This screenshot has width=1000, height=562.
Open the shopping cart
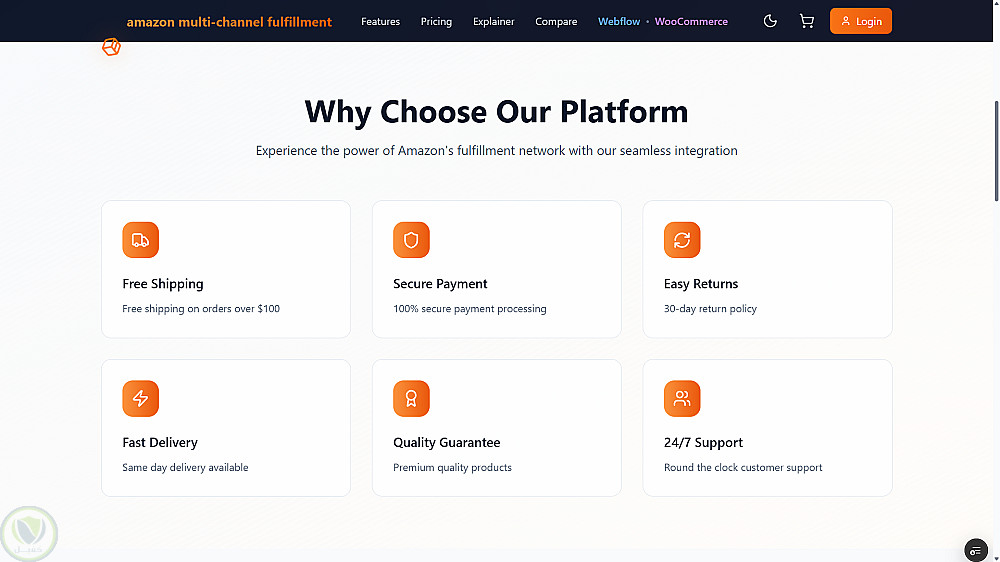(806, 21)
